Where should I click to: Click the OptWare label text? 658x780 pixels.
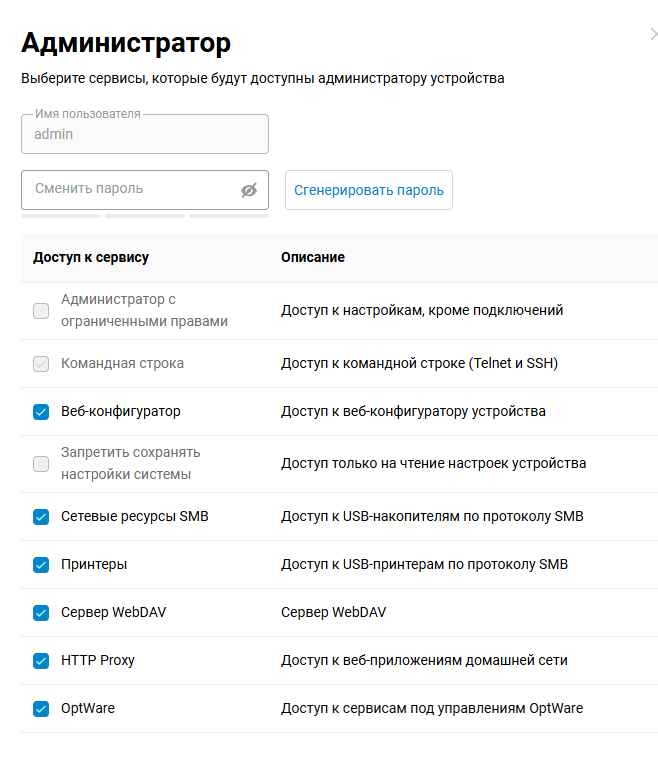(x=87, y=708)
